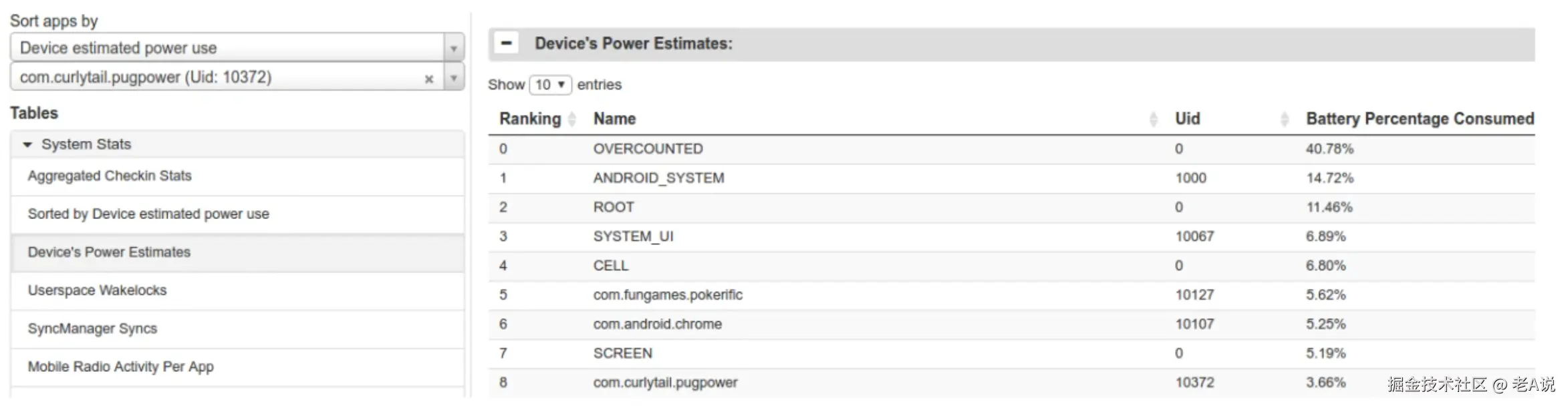1568x406 pixels.
Task: Open the Sort apps by dropdown arrow
Action: pyautogui.click(x=454, y=48)
